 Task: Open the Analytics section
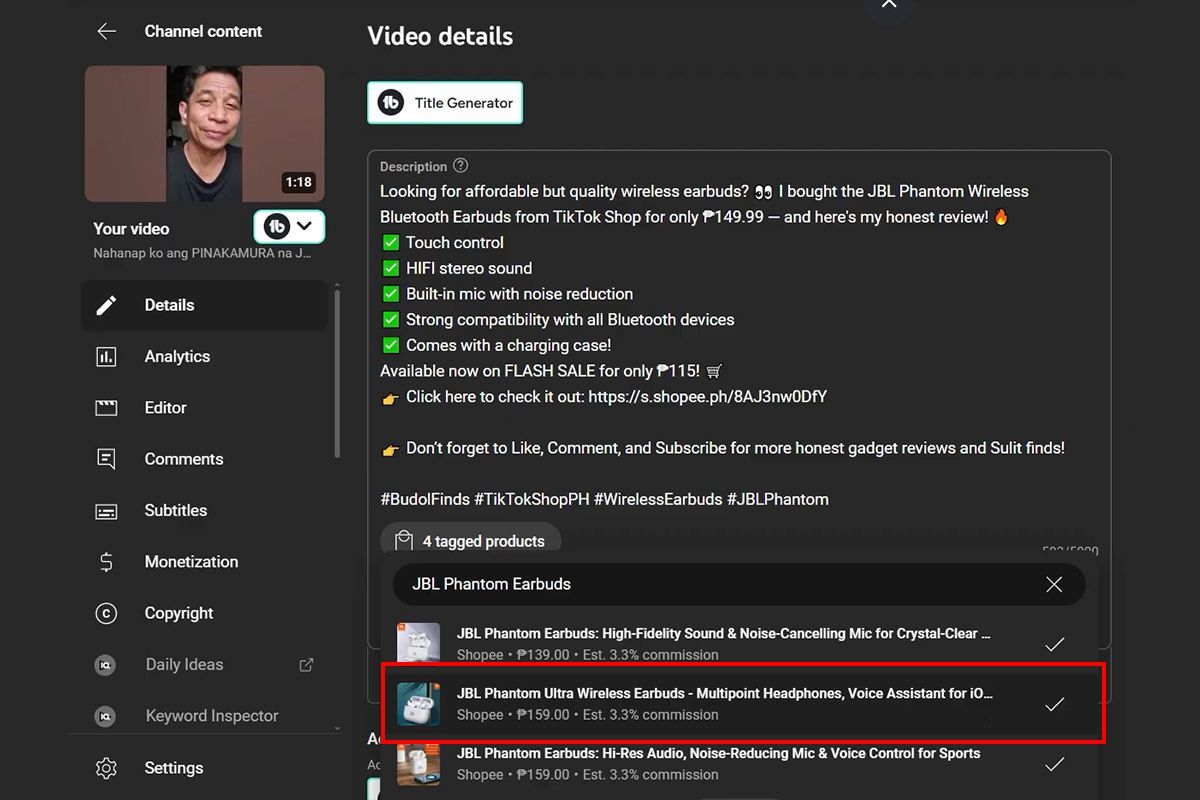point(204,356)
